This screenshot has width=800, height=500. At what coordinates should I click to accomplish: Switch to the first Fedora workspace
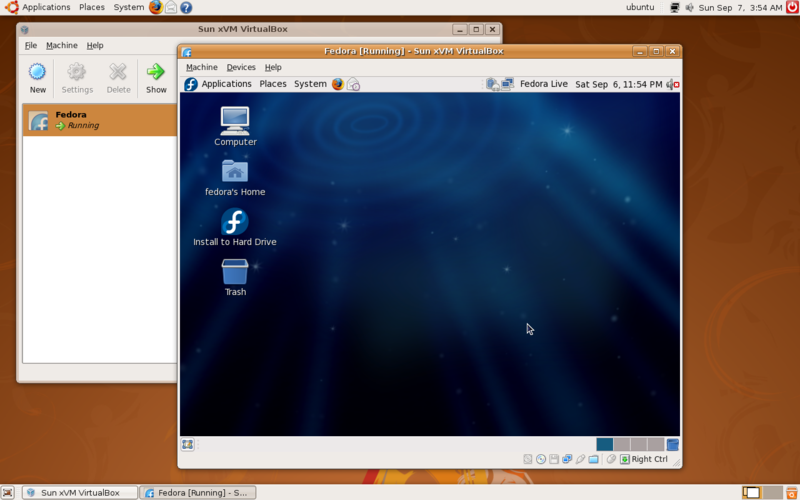(x=605, y=444)
